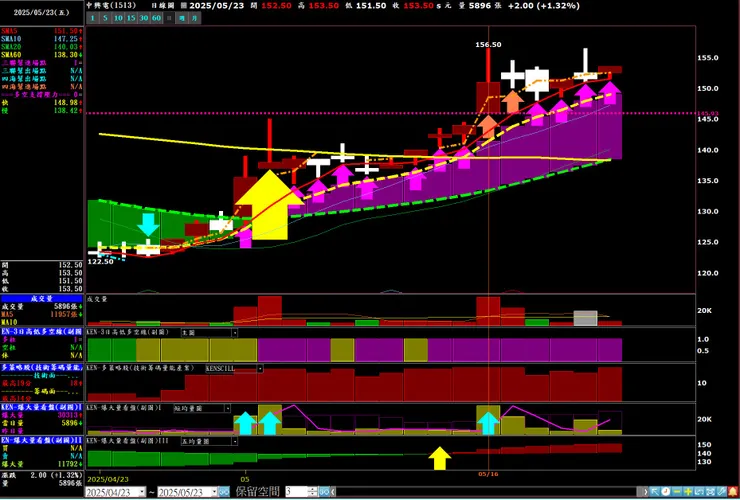Open the 主圖 dropdown in KEN-3日高低 panel
The height and width of the screenshot is (500, 740).
pyautogui.click(x=235, y=333)
